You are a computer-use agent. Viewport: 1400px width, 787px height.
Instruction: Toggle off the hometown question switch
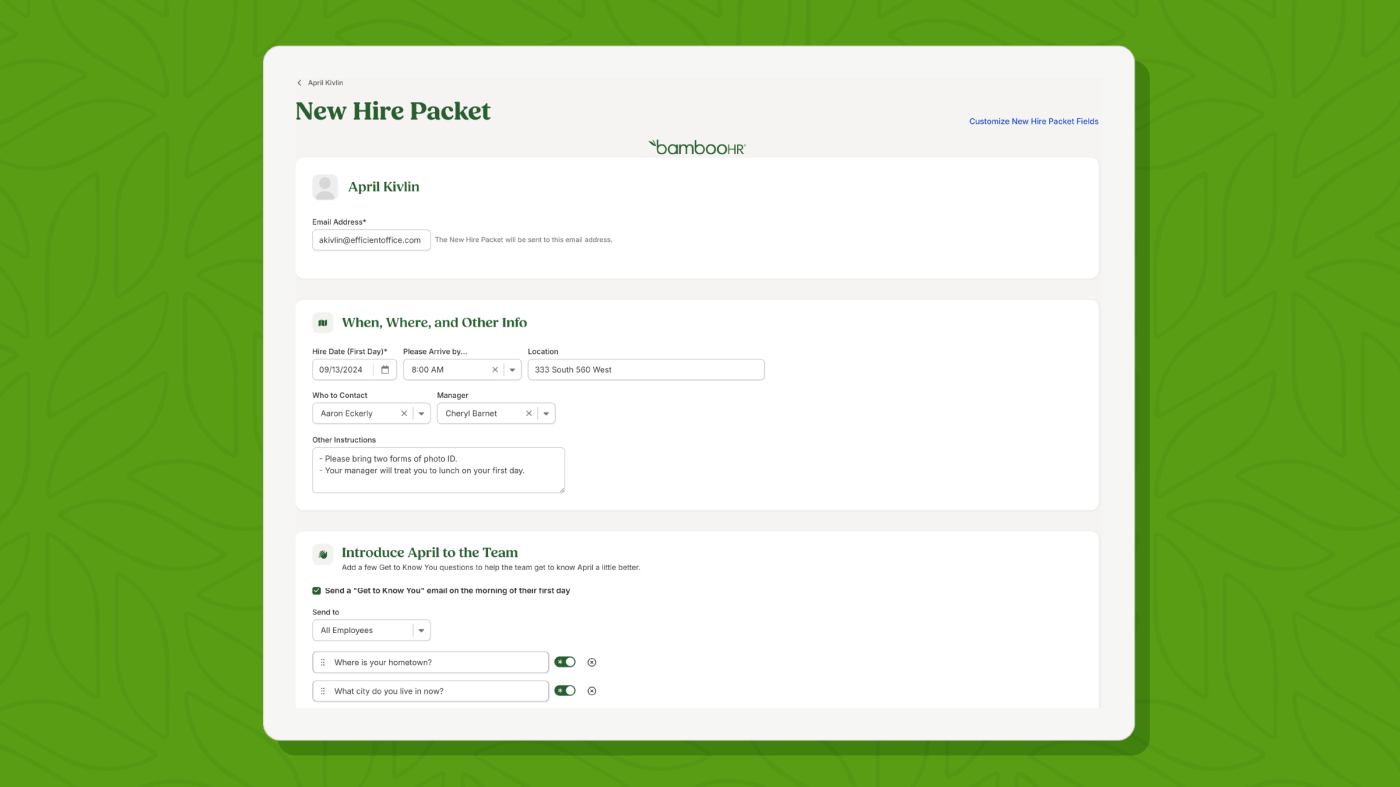[565, 662]
